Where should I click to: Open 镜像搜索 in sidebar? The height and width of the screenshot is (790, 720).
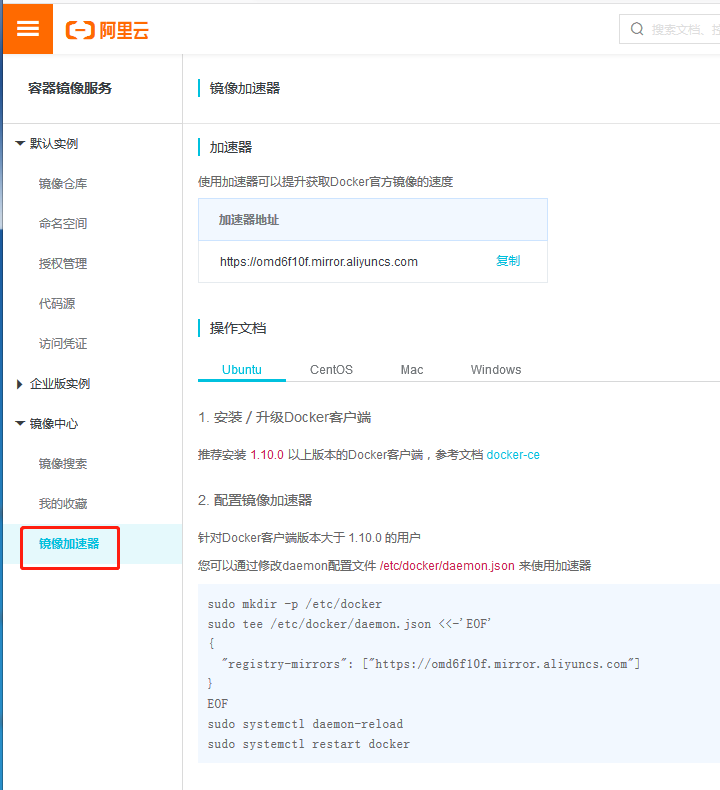[x=63, y=464]
